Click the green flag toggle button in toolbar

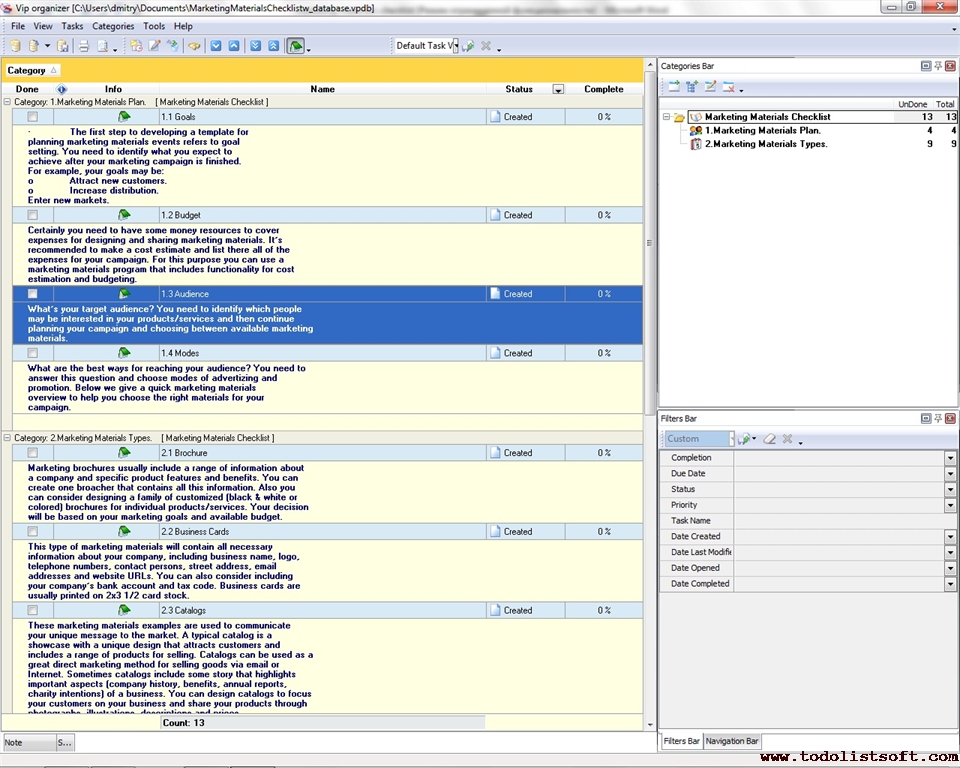pos(296,46)
